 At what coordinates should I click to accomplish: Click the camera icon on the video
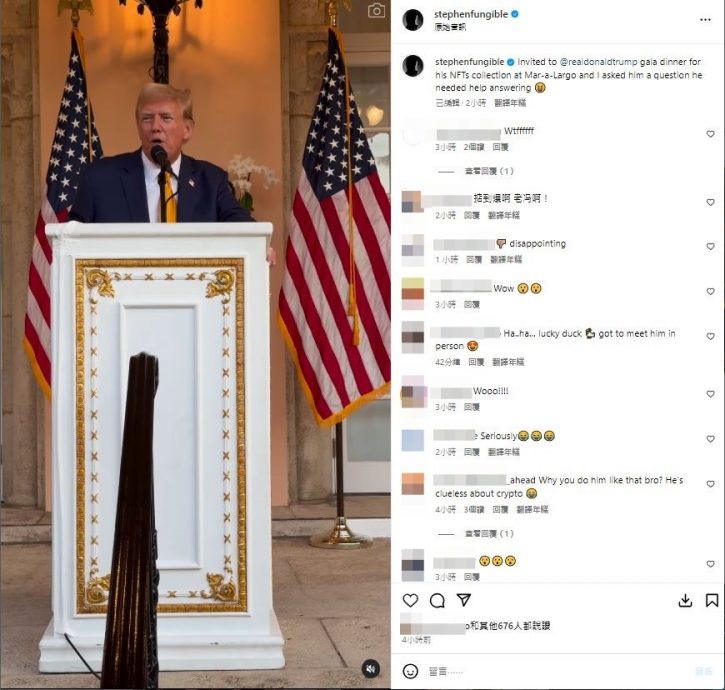pos(376,11)
